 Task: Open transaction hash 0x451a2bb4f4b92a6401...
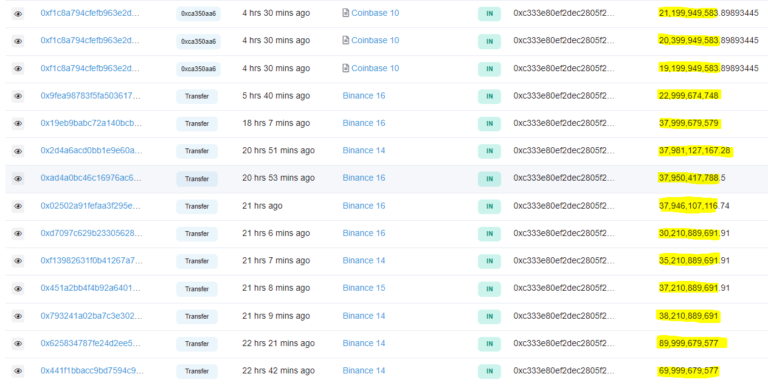tap(90, 288)
